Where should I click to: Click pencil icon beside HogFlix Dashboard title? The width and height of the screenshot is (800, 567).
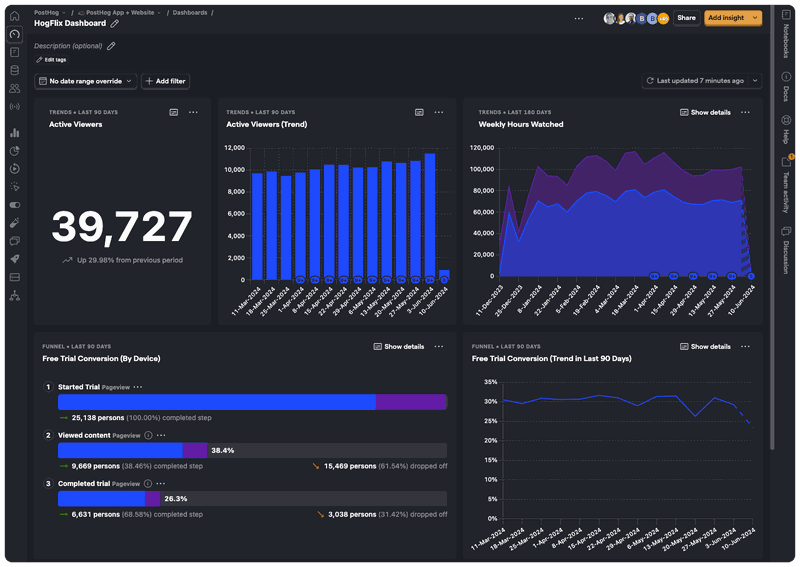[x=115, y=23]
